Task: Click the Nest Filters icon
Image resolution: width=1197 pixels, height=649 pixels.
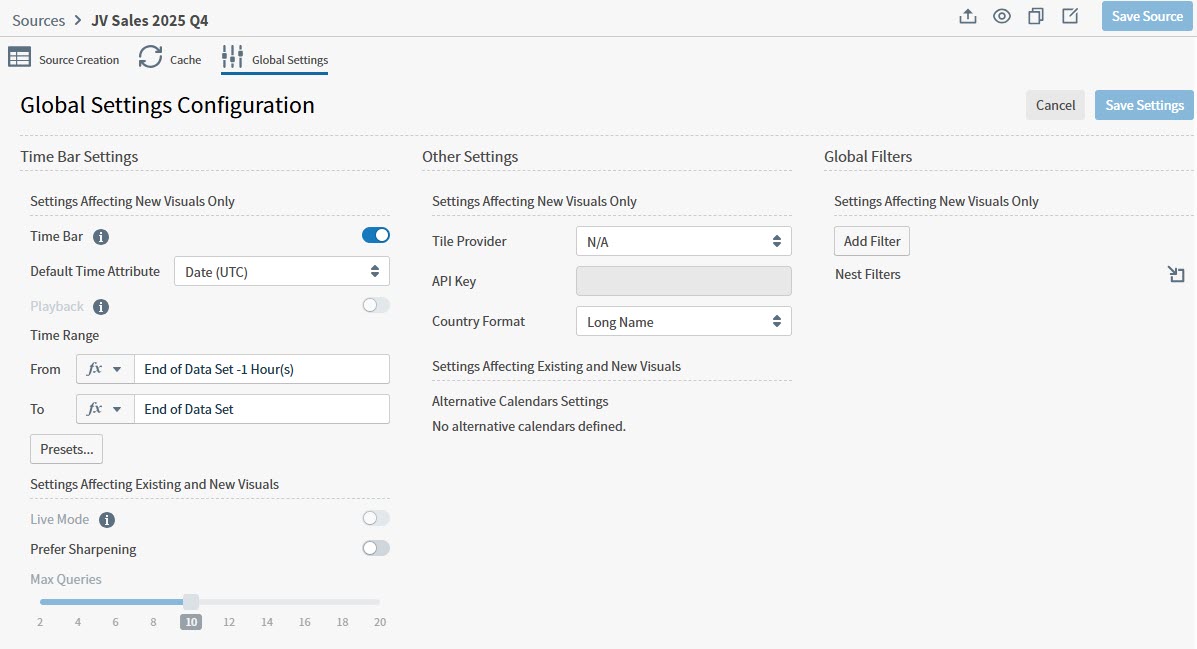Action: [1176, 273]
